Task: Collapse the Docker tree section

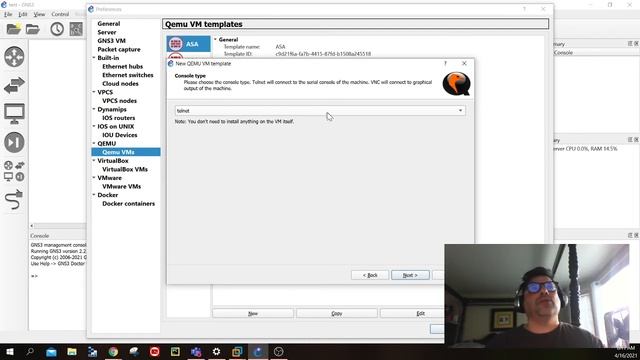Action: [94, 195]
